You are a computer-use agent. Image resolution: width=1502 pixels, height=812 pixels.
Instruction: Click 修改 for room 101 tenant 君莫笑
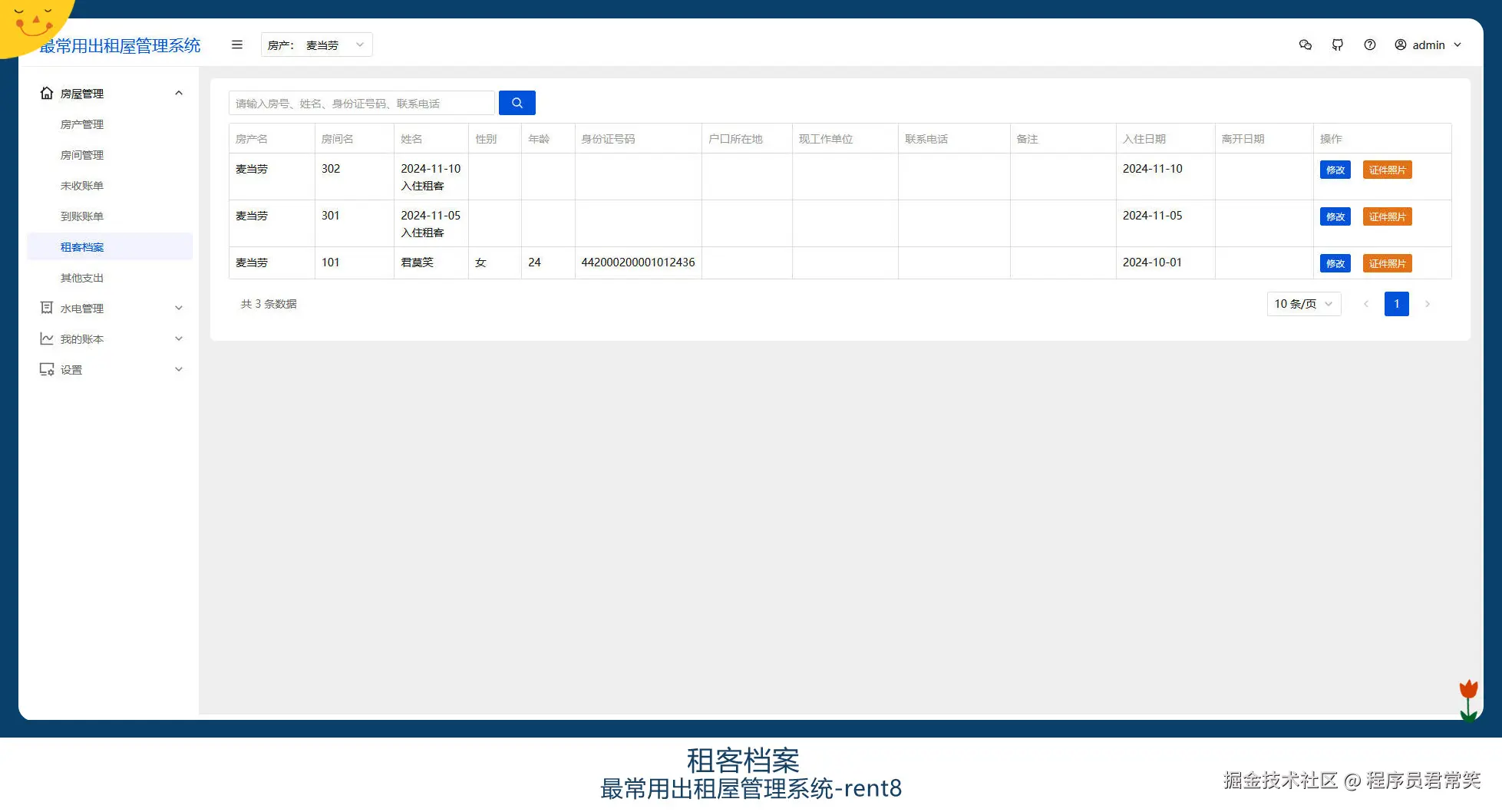[1335, 262]
